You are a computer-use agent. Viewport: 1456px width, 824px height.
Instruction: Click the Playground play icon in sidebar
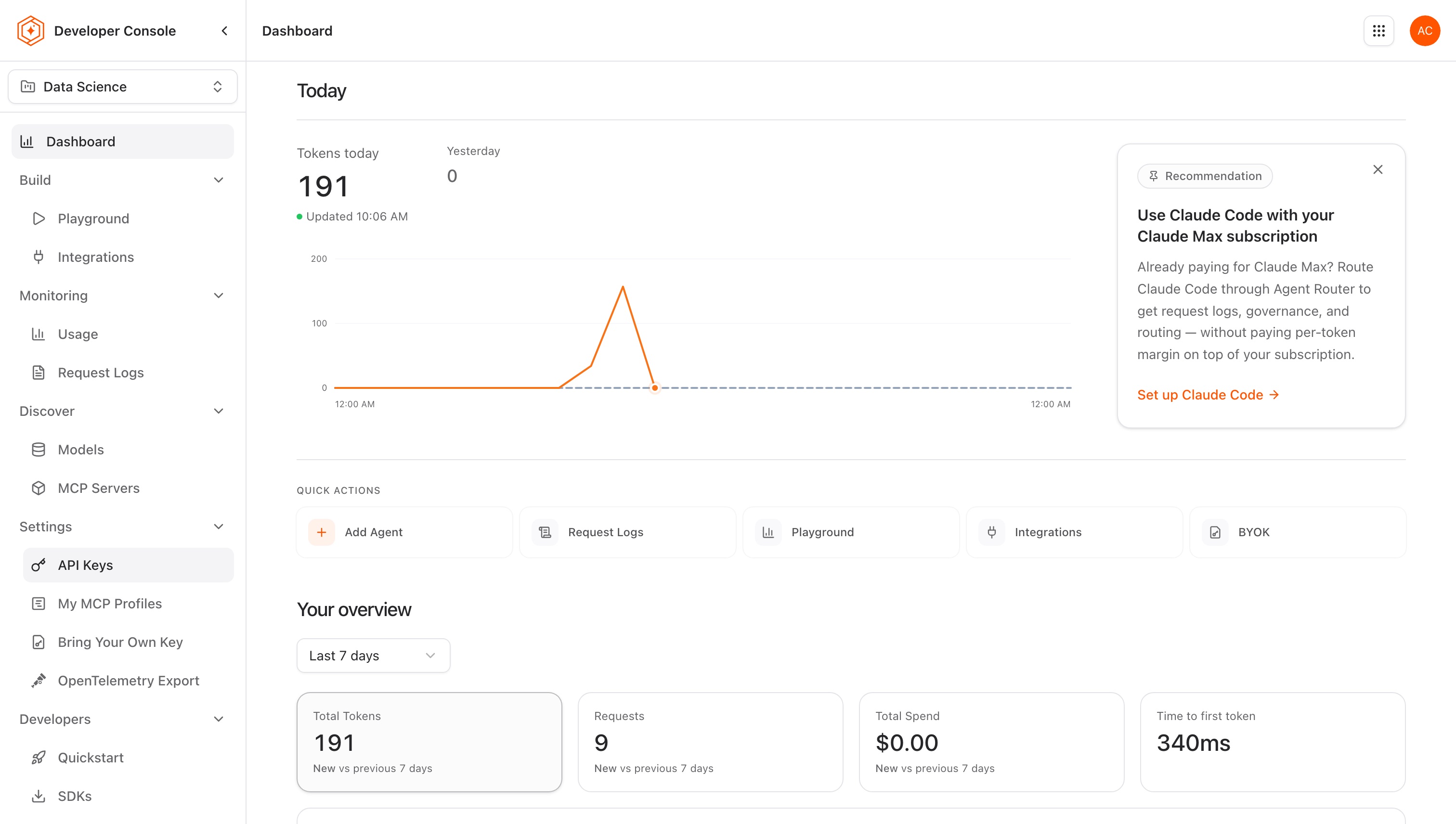(39, 219)
